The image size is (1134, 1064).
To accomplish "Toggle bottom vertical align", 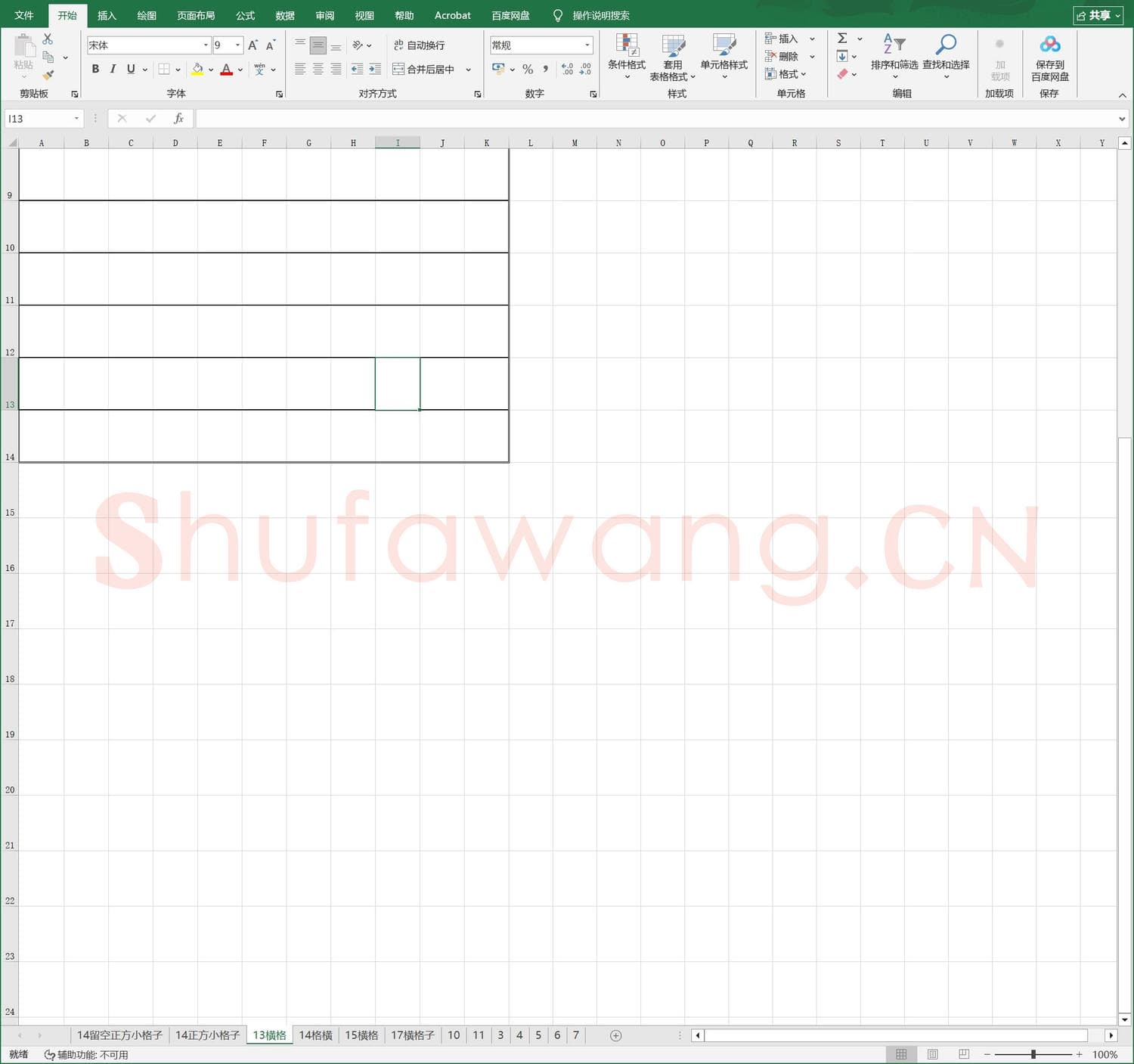I will (x=336, y=45).
